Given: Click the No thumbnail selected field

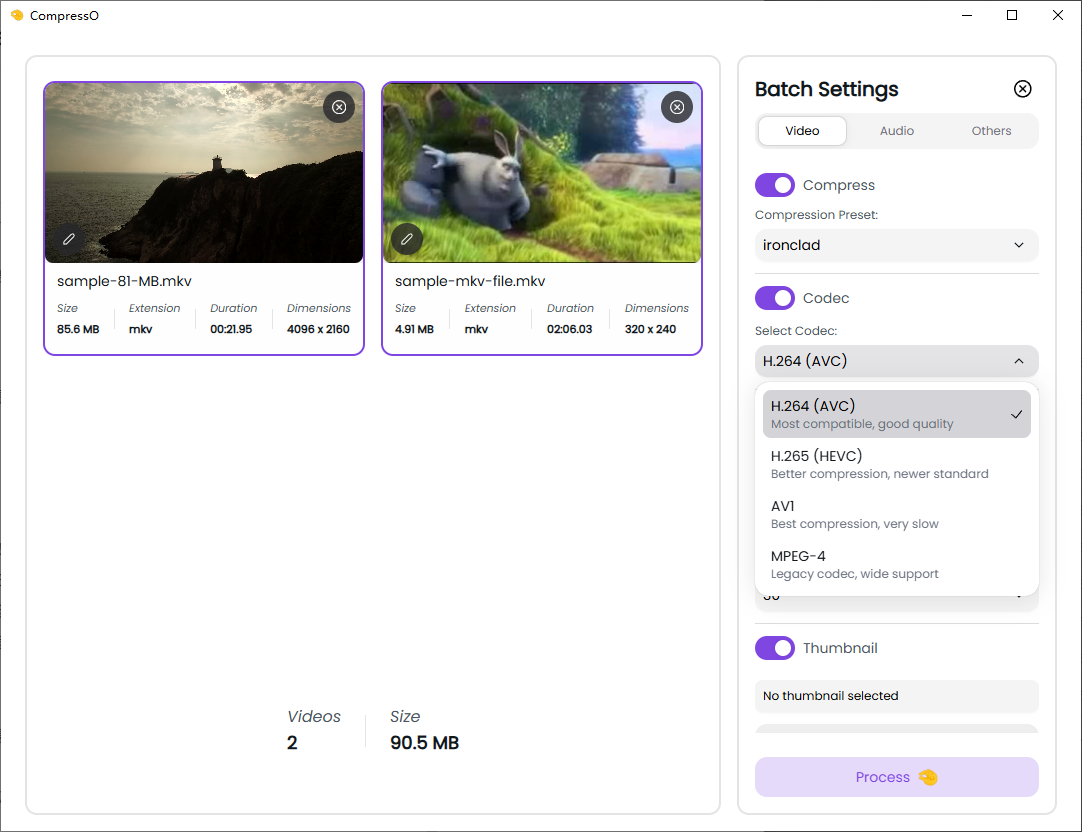Looking at the screenshot, I should click(896, 696).
